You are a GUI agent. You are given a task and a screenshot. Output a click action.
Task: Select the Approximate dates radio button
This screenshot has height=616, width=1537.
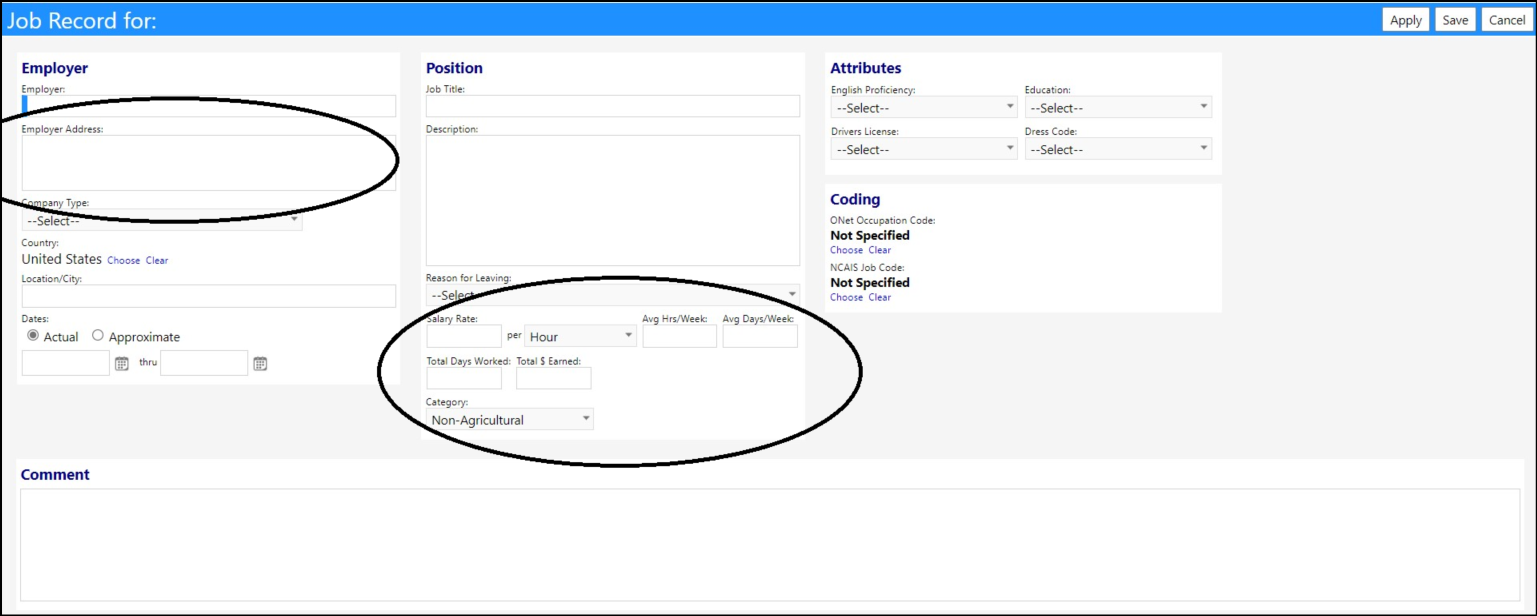(98, 336)
